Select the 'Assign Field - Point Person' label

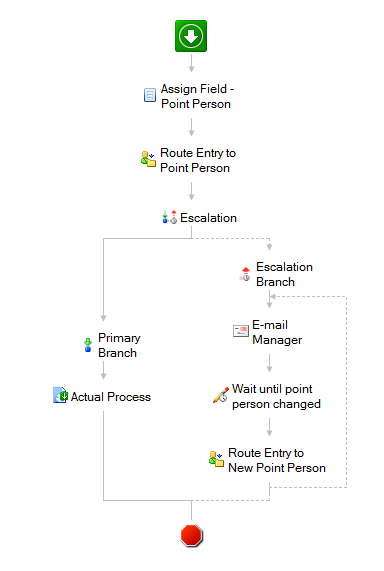point(197,97)
